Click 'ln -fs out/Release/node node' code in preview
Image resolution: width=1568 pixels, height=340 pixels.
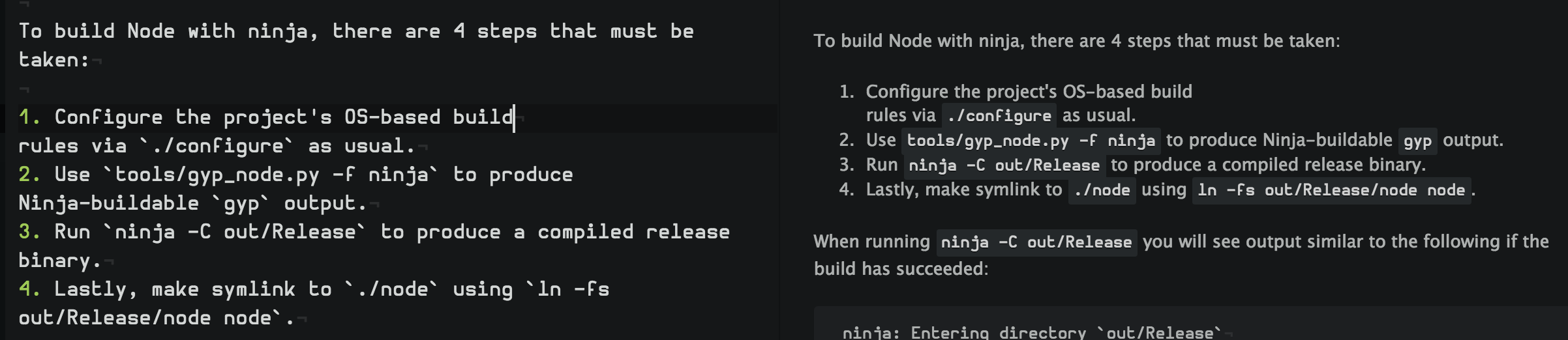1331,190
